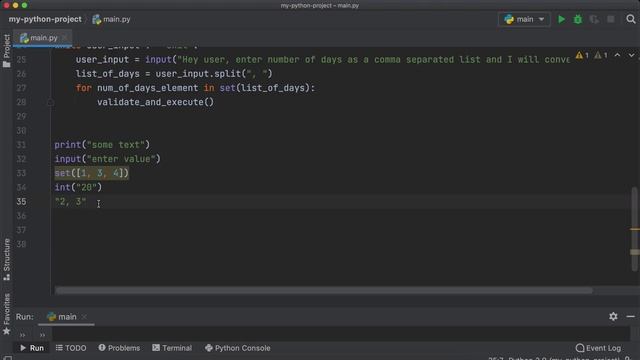Toggle the code fold marker at line 28

coord(50,102)
